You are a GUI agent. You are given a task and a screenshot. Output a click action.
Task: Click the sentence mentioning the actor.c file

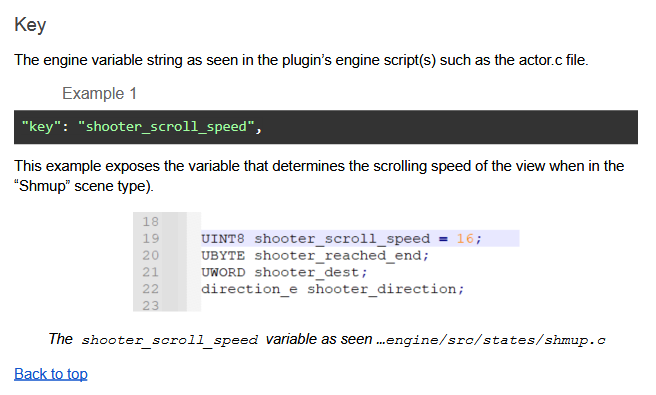pyautogui.click(x=301, y=60)
